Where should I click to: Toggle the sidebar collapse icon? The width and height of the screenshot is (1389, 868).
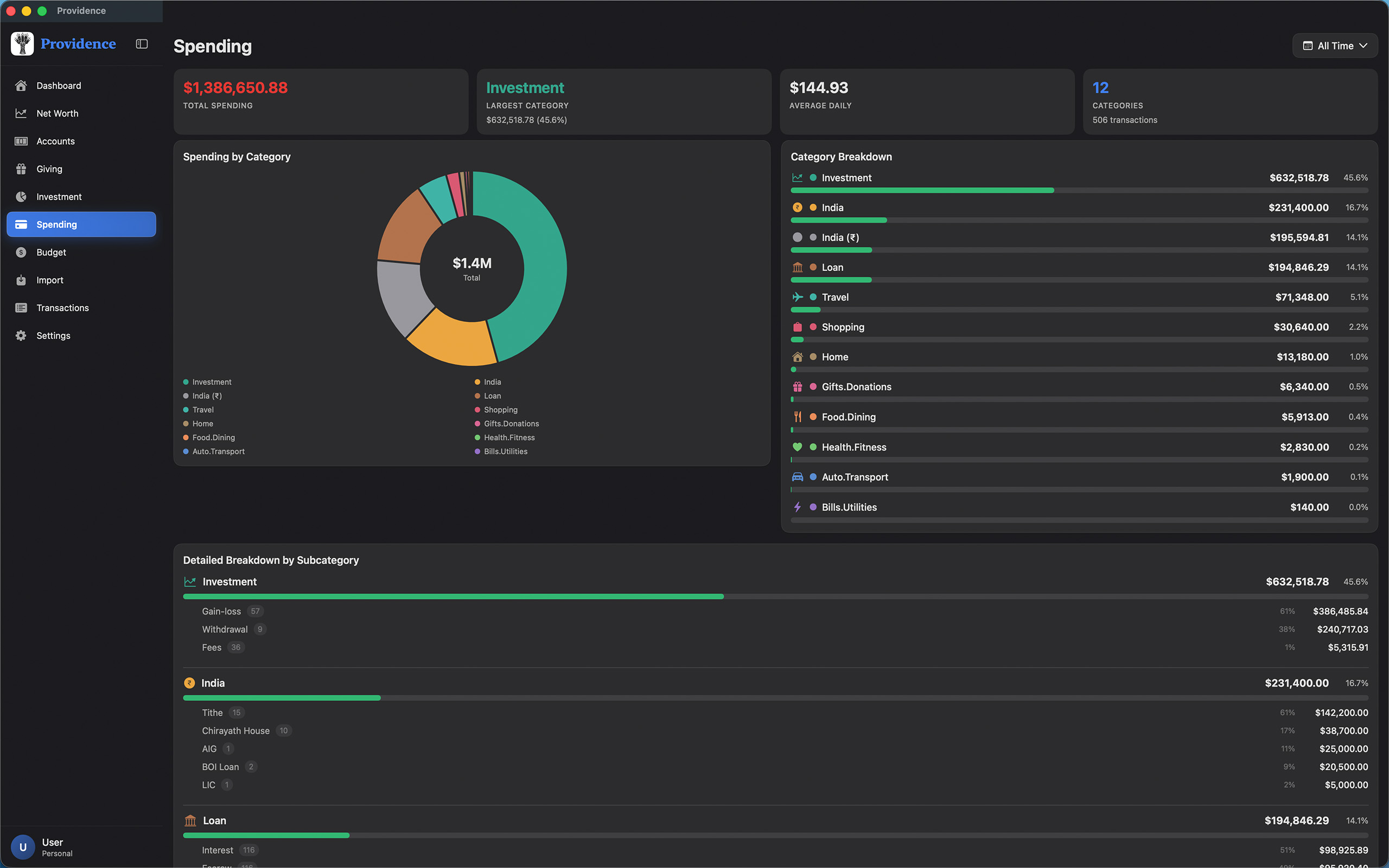[x=142, y=44]
